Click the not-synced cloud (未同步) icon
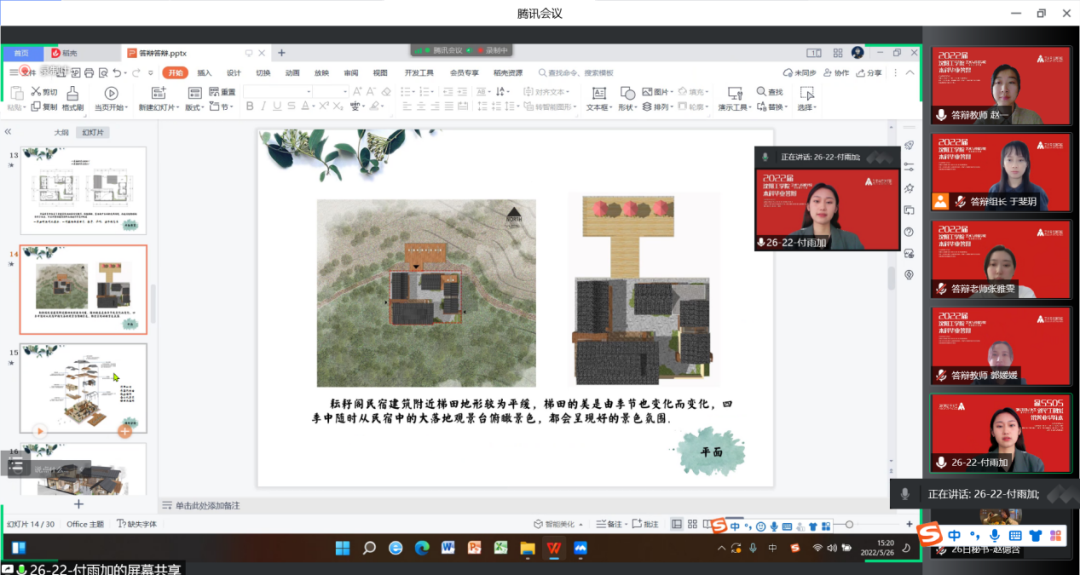This screenshot has height=575, width=1080. (788, 73)
